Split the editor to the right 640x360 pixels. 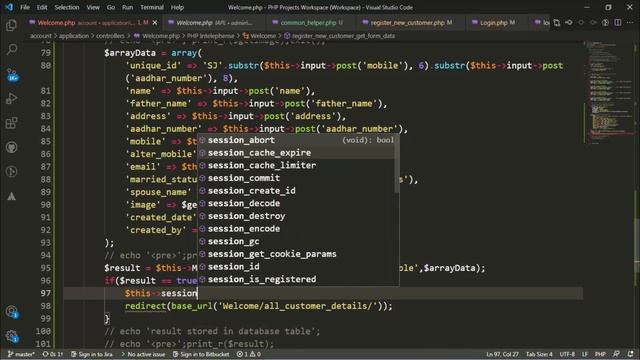click(618, 22)
